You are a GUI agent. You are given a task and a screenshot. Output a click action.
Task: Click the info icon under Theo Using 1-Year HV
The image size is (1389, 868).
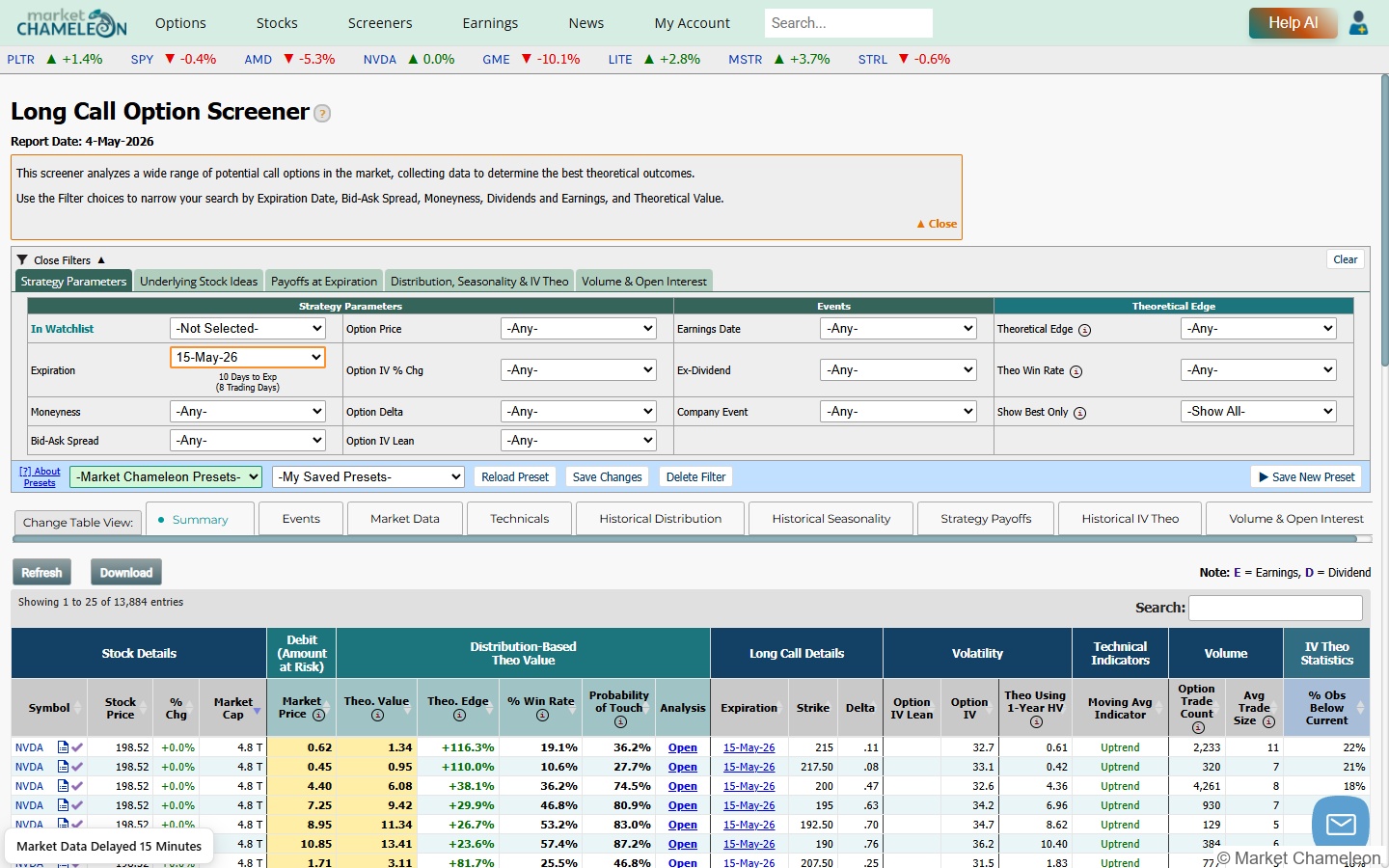1036,721
